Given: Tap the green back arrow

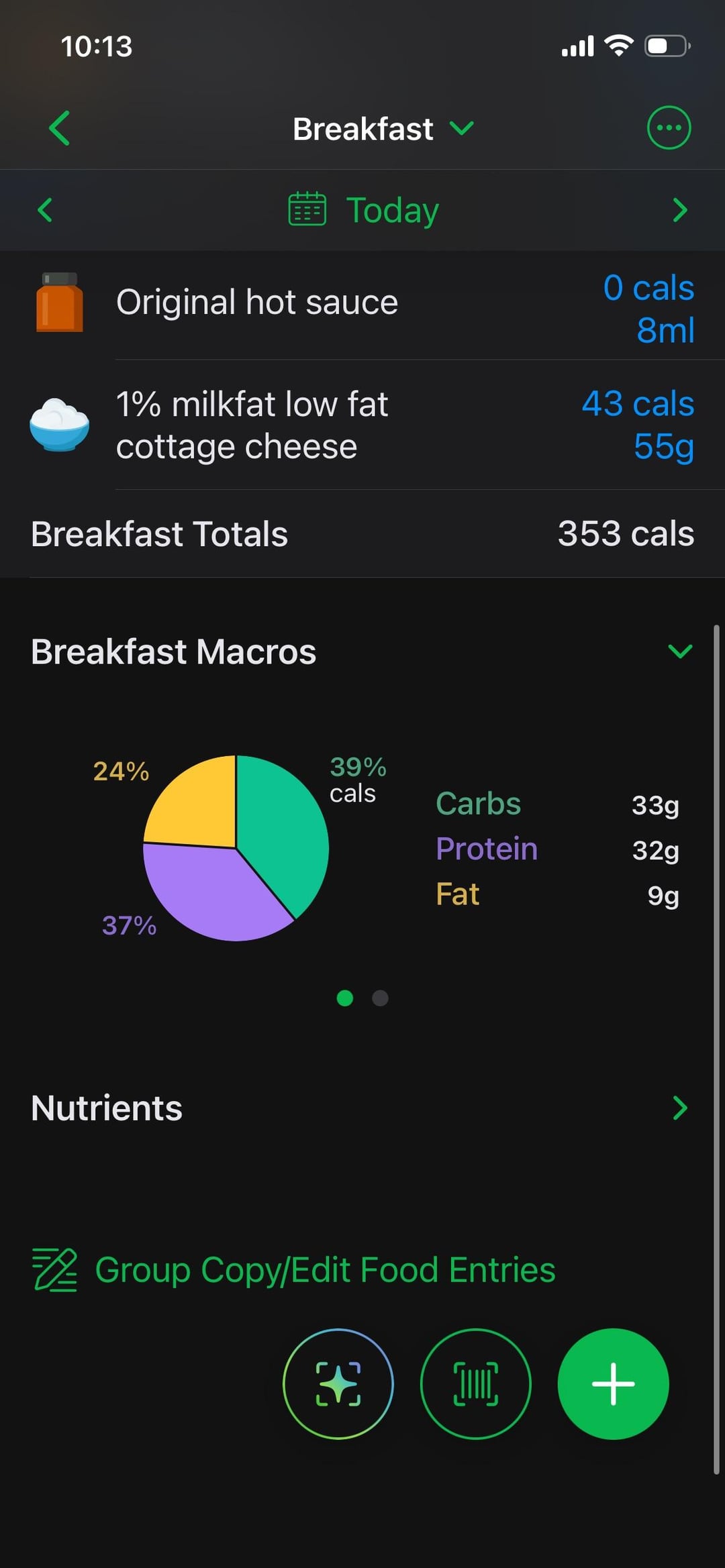Looking at the screenshot, I should tap(60, 128).
